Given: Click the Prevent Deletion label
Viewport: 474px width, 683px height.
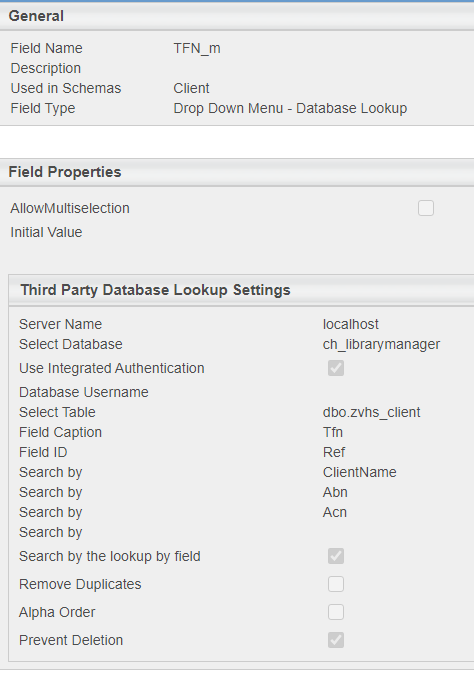Looking at the screenshot, I should click(x=71, y=640).
